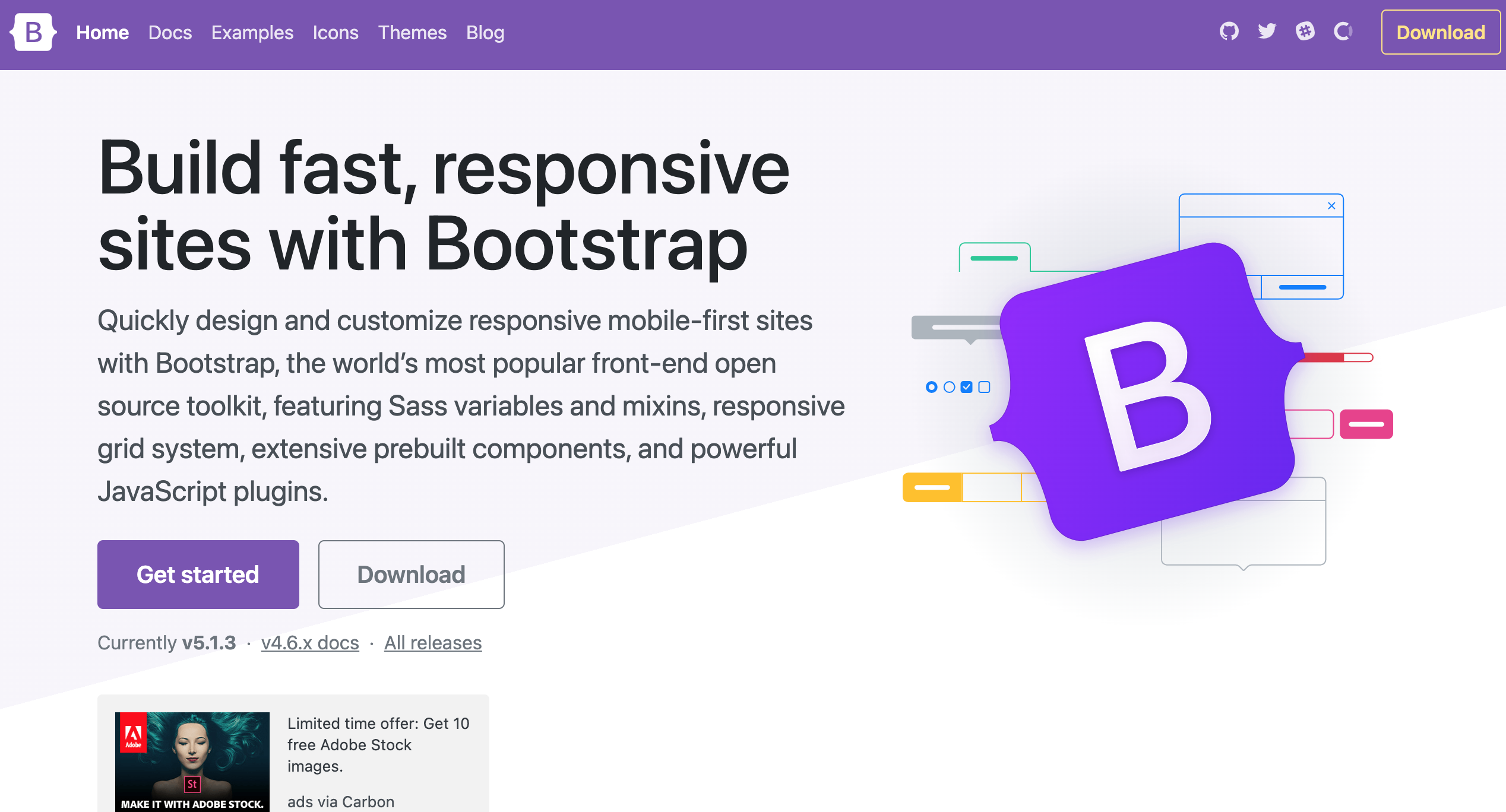Select the filled blue radio button illustration
This screenshot has width=1506, height=812.
[931, 388]
